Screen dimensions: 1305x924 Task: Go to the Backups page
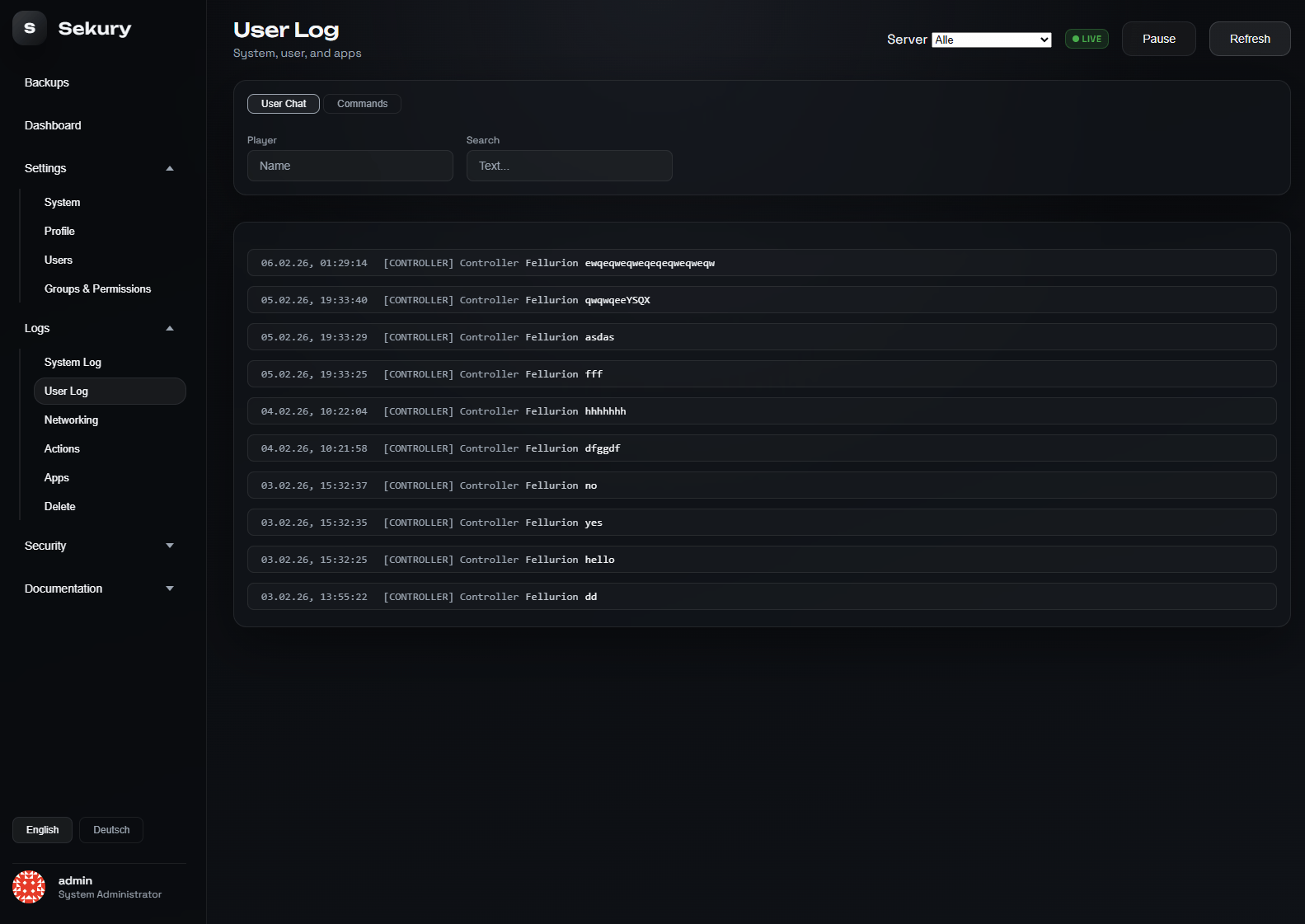pyautogui.click(x=47, y=82)
